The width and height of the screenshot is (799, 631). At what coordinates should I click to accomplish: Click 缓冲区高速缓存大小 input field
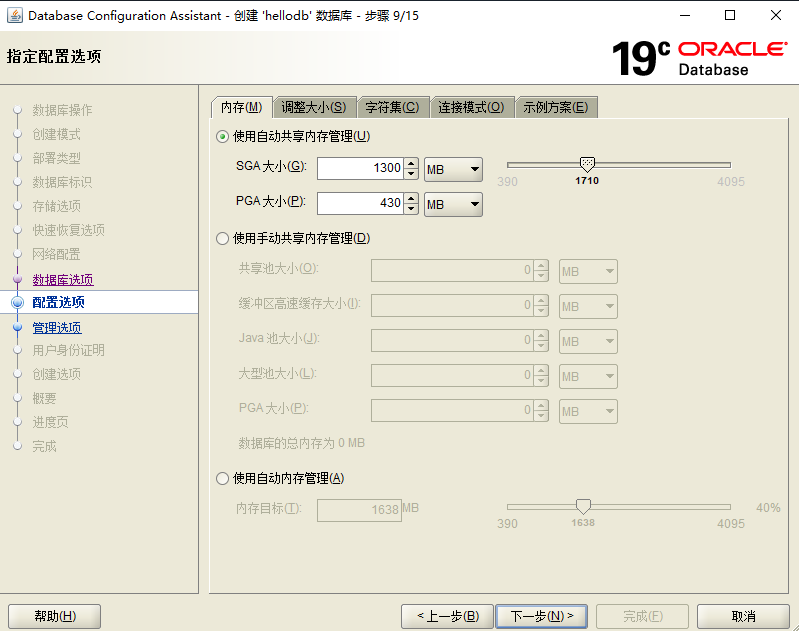click(452, 306)
